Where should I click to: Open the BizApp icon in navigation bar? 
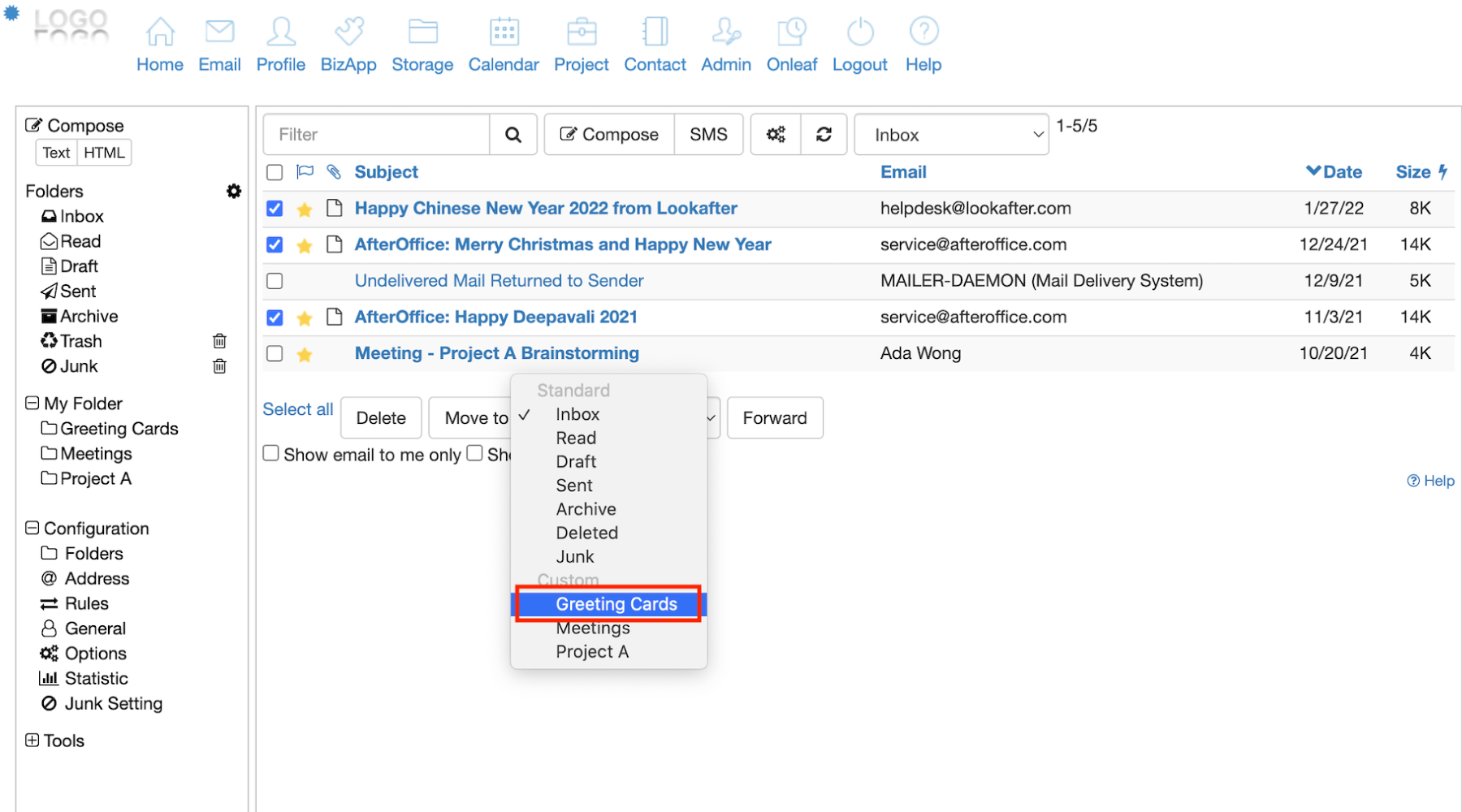[348, 32]
